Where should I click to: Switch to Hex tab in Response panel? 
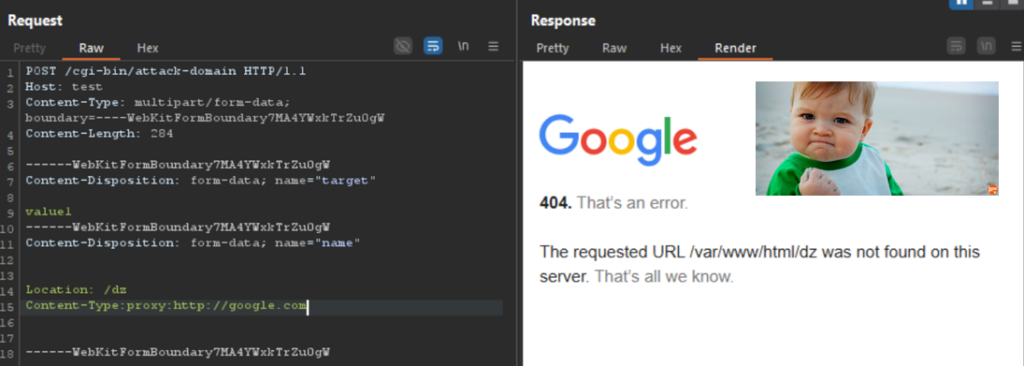(671, 48)
